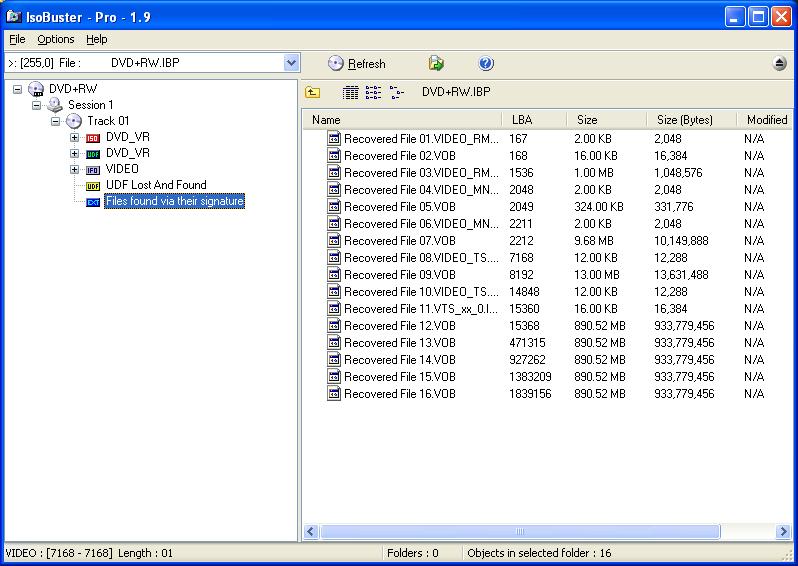Select Recovered File 15.VOB name
The image size is (798, 566).
[x=400, y=377]
